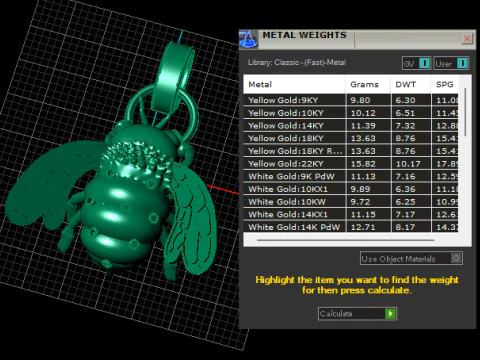Click the 12.71 grams value

(x=363, y=227)
